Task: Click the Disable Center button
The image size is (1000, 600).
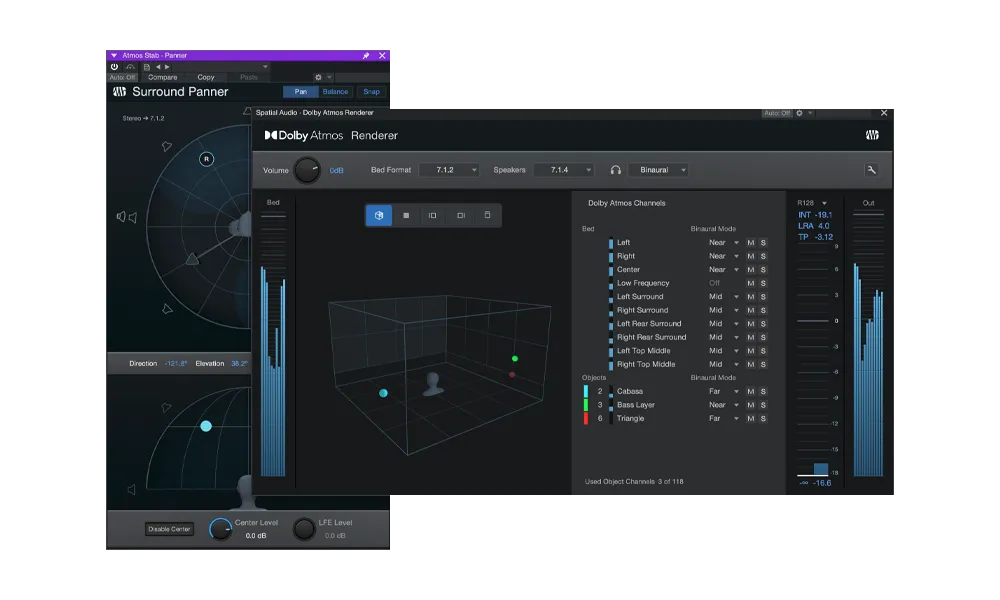Action: [169, 529]
